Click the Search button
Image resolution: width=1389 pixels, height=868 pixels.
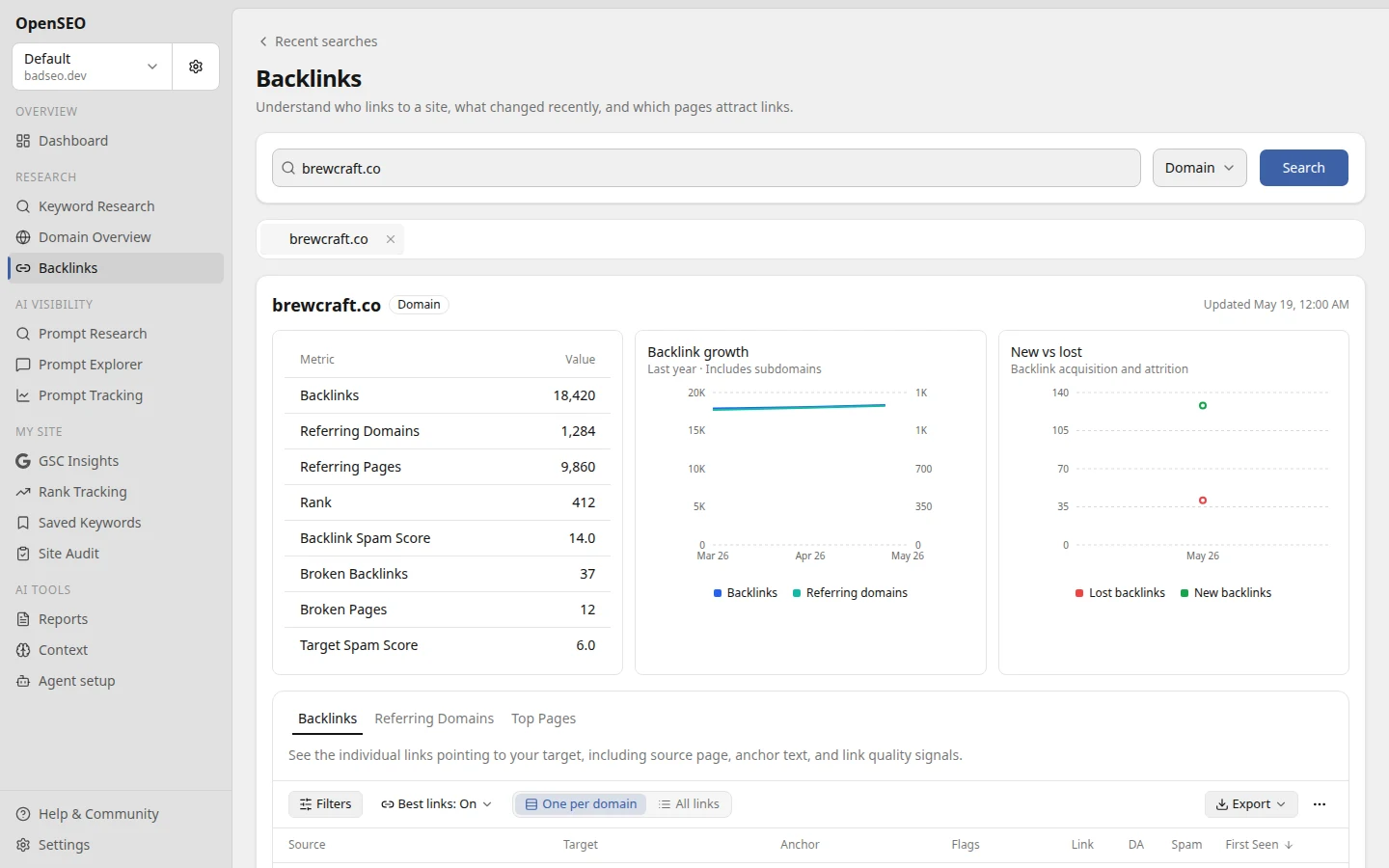[x=1304, y=168]
